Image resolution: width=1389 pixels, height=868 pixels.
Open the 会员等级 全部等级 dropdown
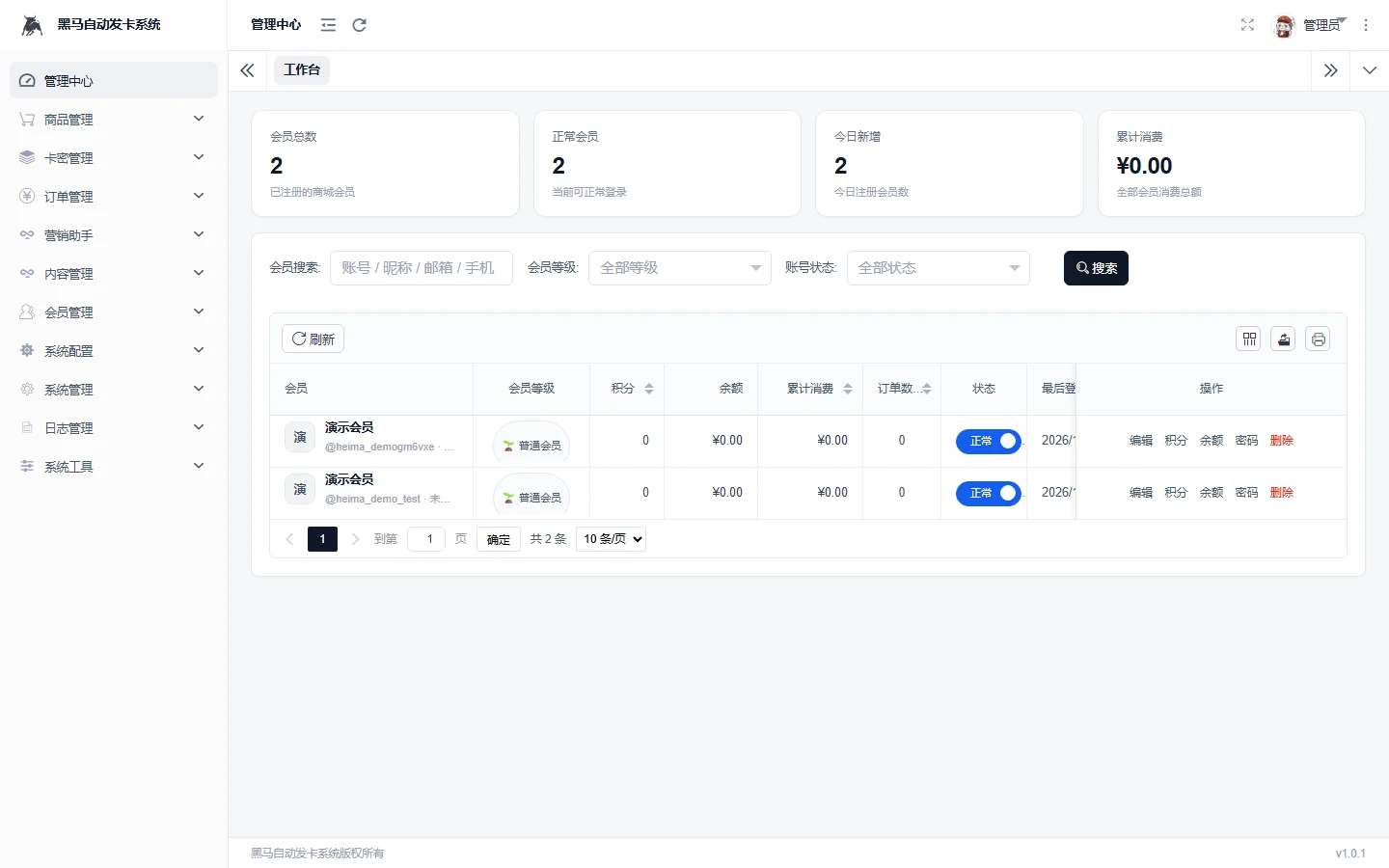[x=680, y=268]
